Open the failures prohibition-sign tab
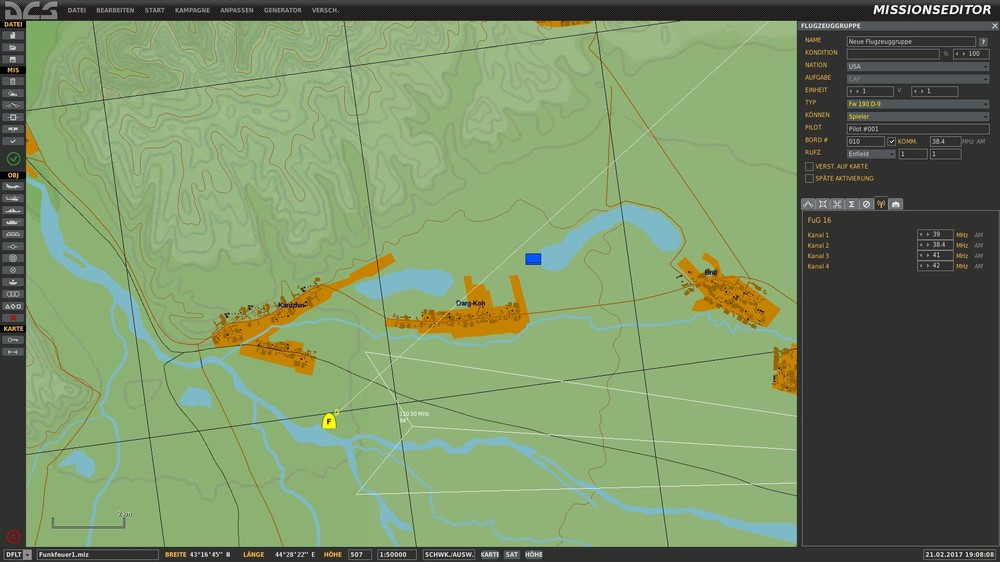 pos(866,204)
